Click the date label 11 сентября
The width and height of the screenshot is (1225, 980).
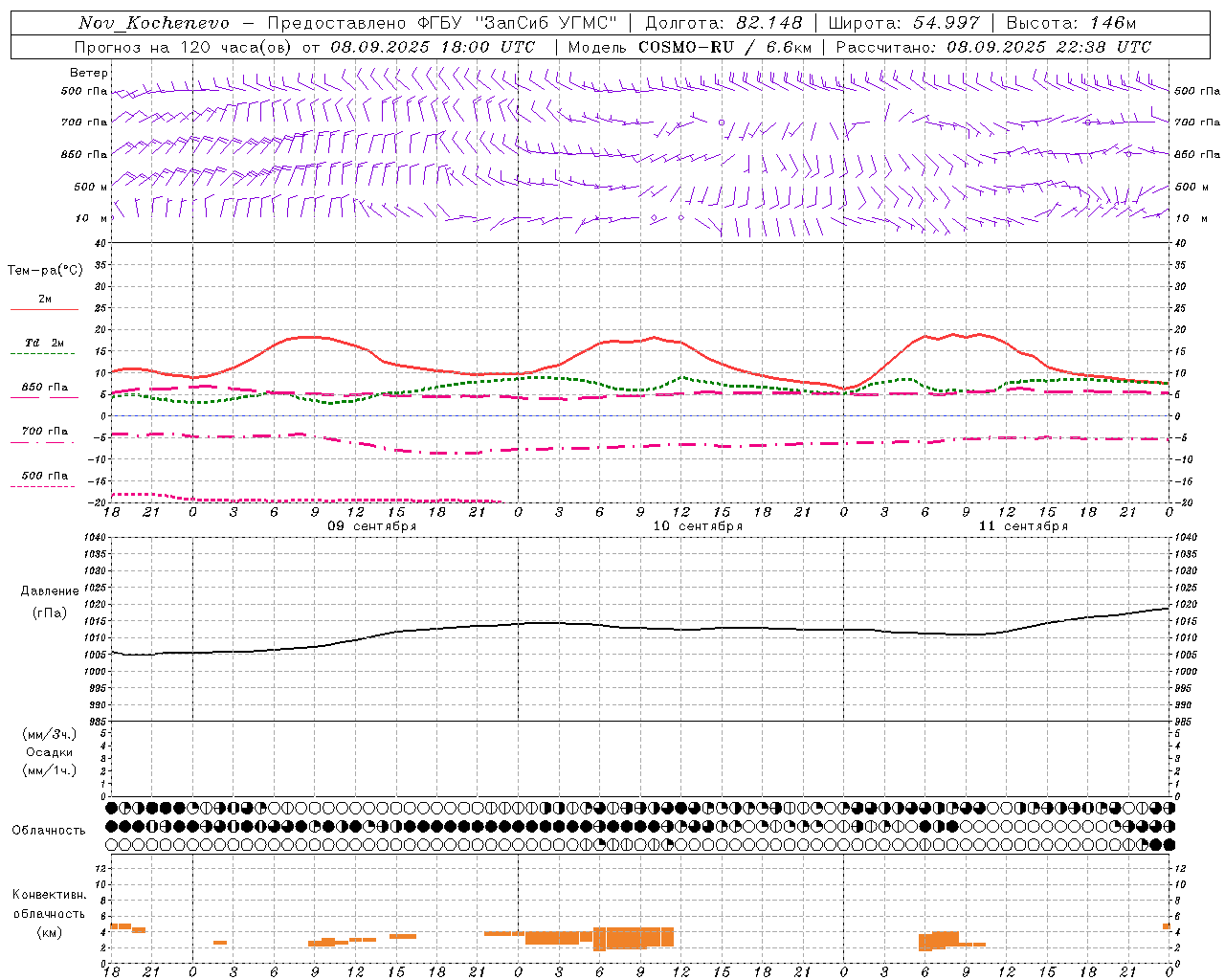[1023, 526]
